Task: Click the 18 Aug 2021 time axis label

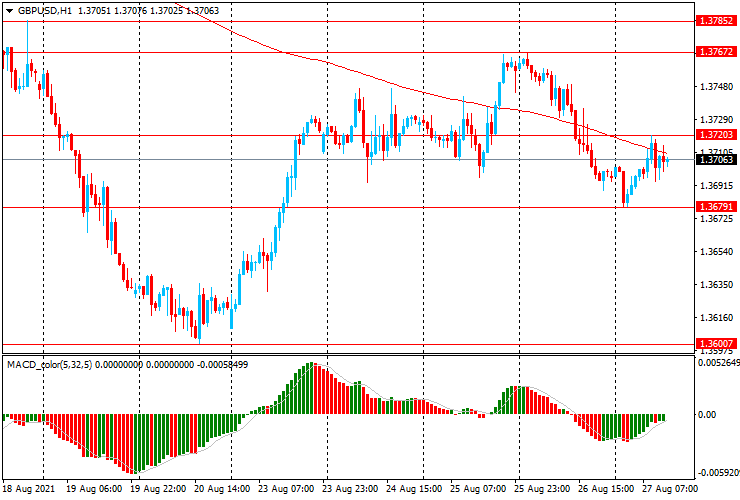Action: [28, 488]
